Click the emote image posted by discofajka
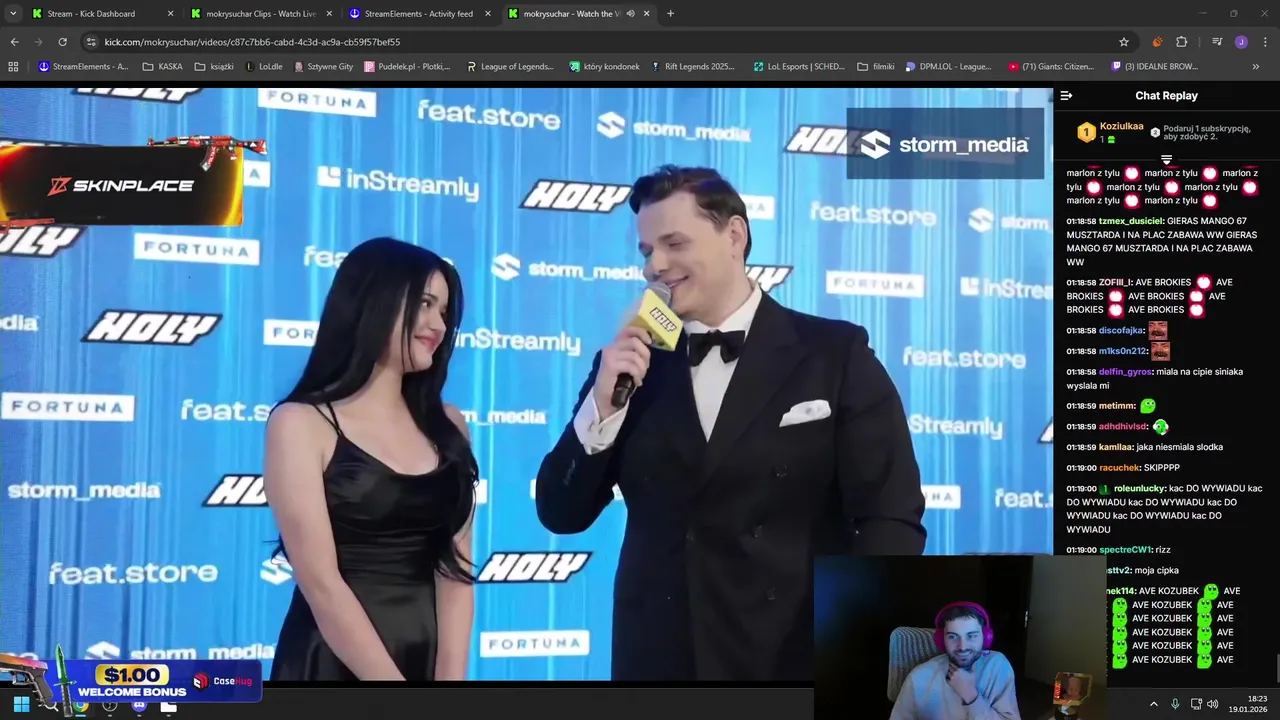The height and width of the screenshot is (720, 1280). point(1158,330)
